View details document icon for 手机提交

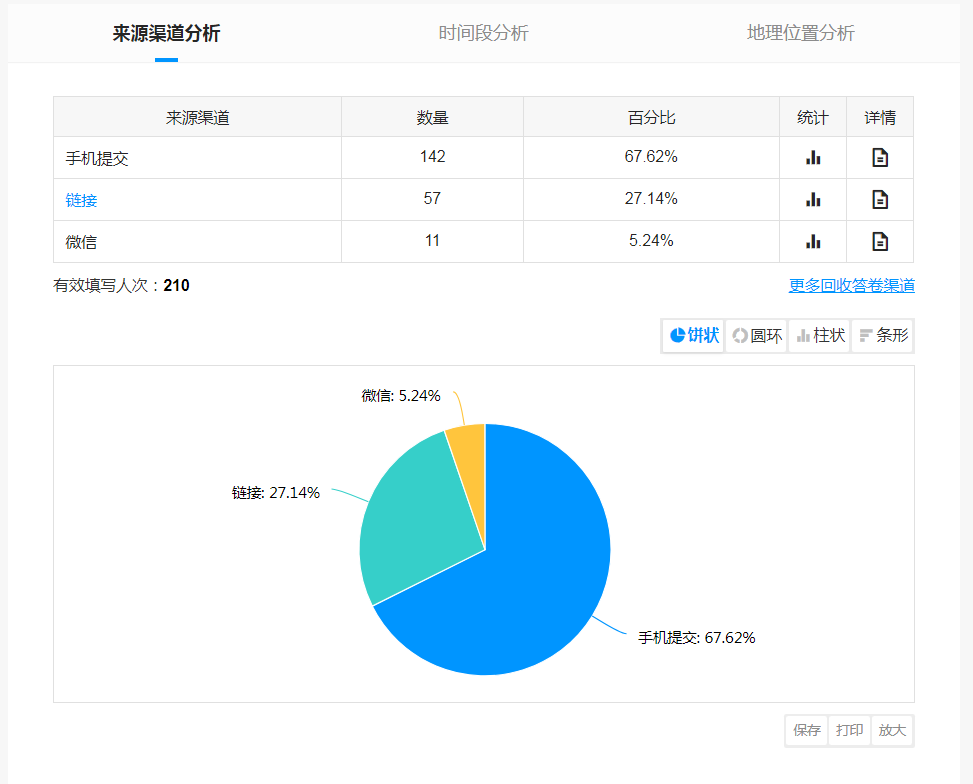click(880, 157)
